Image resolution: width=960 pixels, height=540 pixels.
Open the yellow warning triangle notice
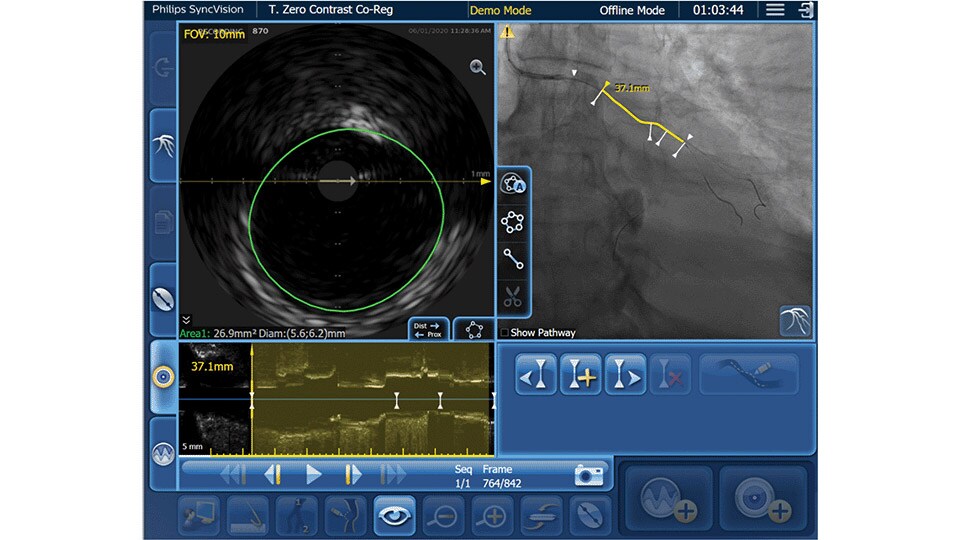click(x=507, y=32)
